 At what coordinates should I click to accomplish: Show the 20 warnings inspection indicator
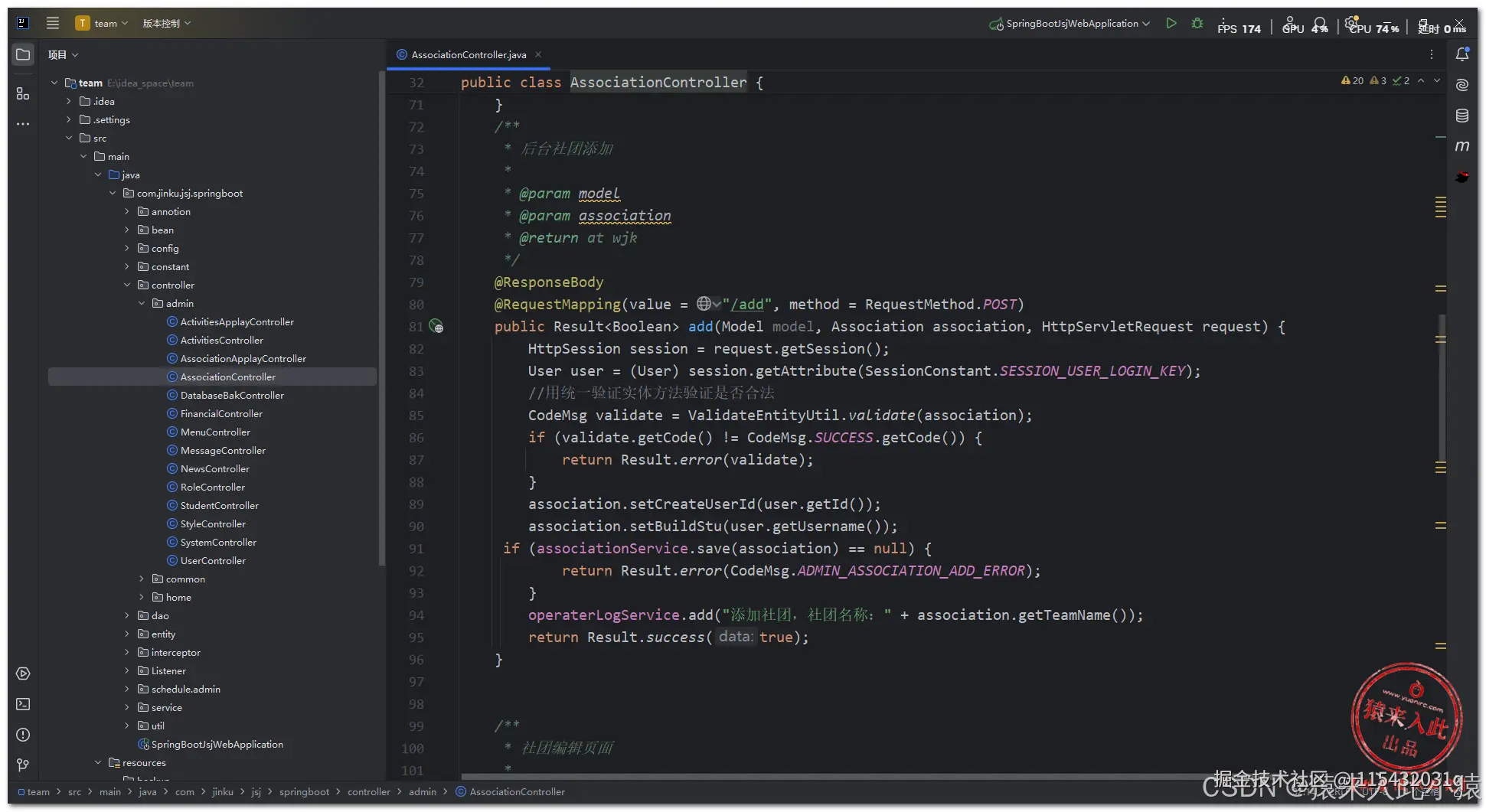coord(1352,80)
